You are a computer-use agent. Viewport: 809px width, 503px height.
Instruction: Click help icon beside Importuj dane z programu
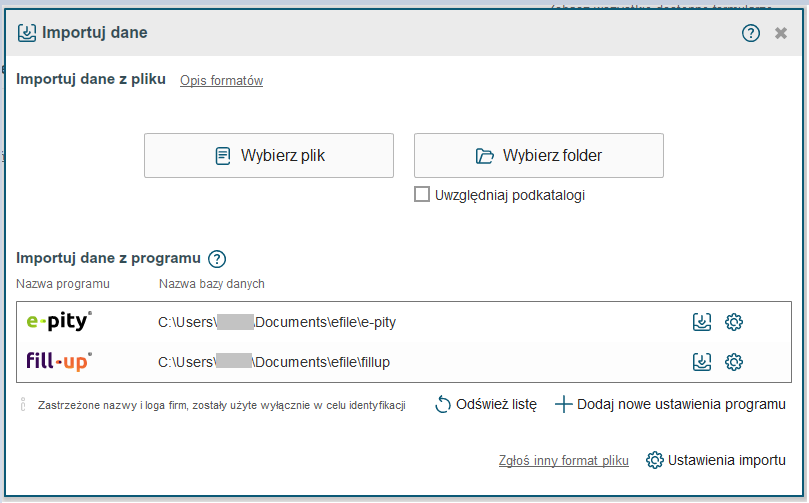[x=217, y=259]
